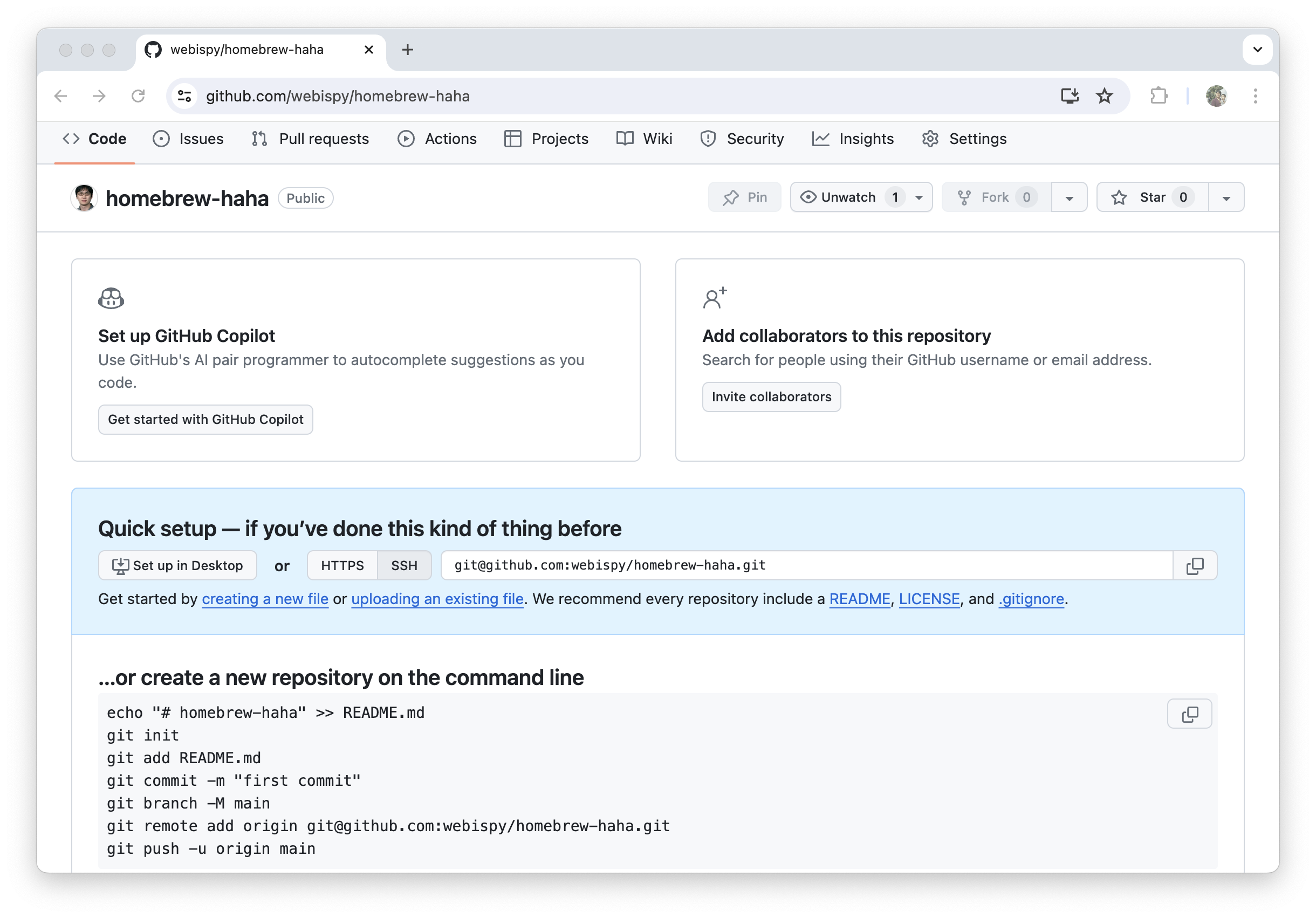The image size is (1316, 918).
Task: Follow the creating a new file link
Action: (265, 599)
